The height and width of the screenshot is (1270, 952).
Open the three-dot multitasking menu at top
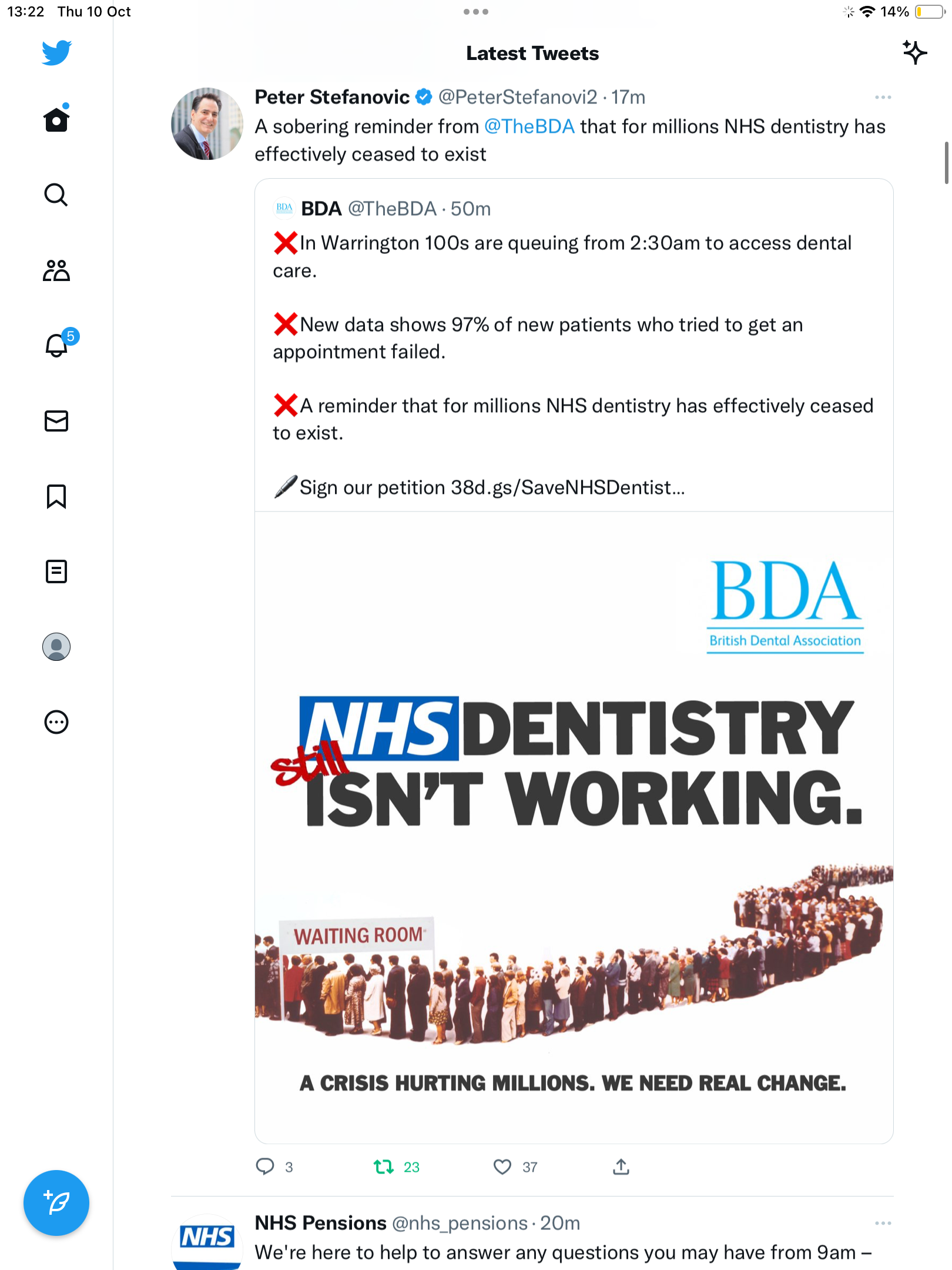(x=476, y=12)
